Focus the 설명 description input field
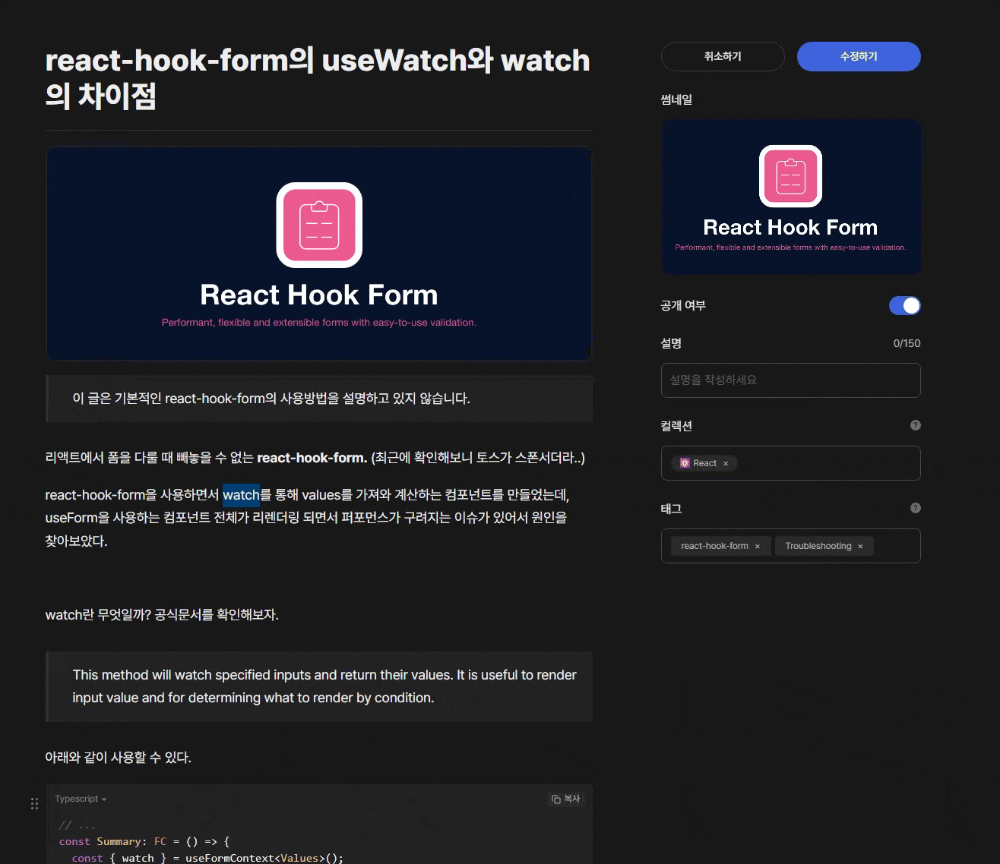This screenshot has height=864, width=1000. point(790,380)
